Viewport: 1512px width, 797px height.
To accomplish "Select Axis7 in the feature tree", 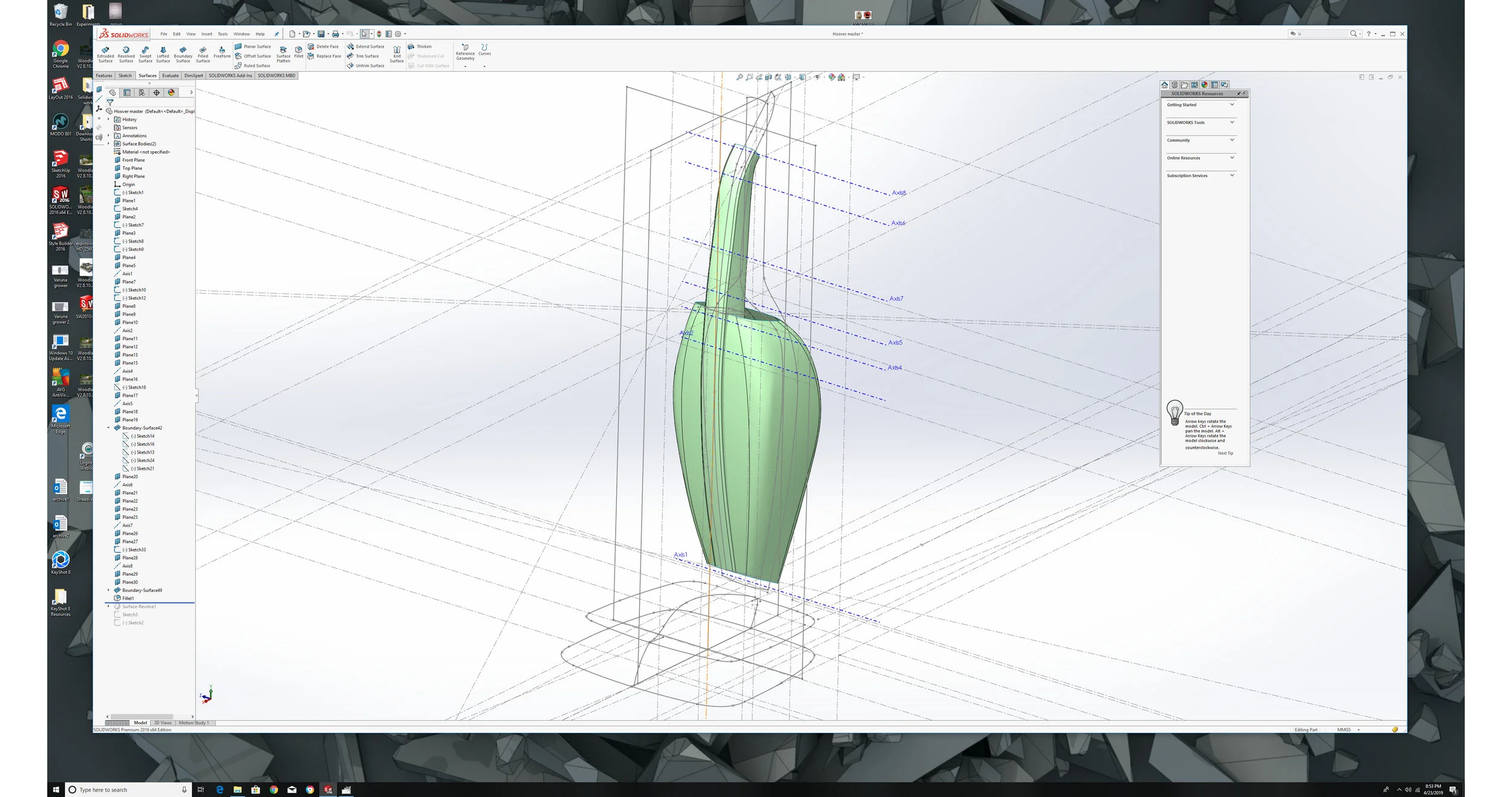I will (x=123, y=525).
